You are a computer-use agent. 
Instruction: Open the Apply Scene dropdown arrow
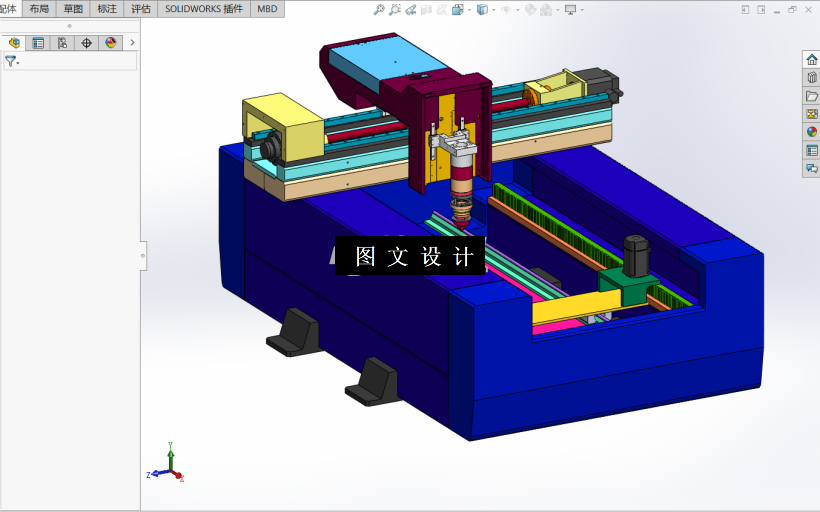pyautogui.click(x=558, y=10)
